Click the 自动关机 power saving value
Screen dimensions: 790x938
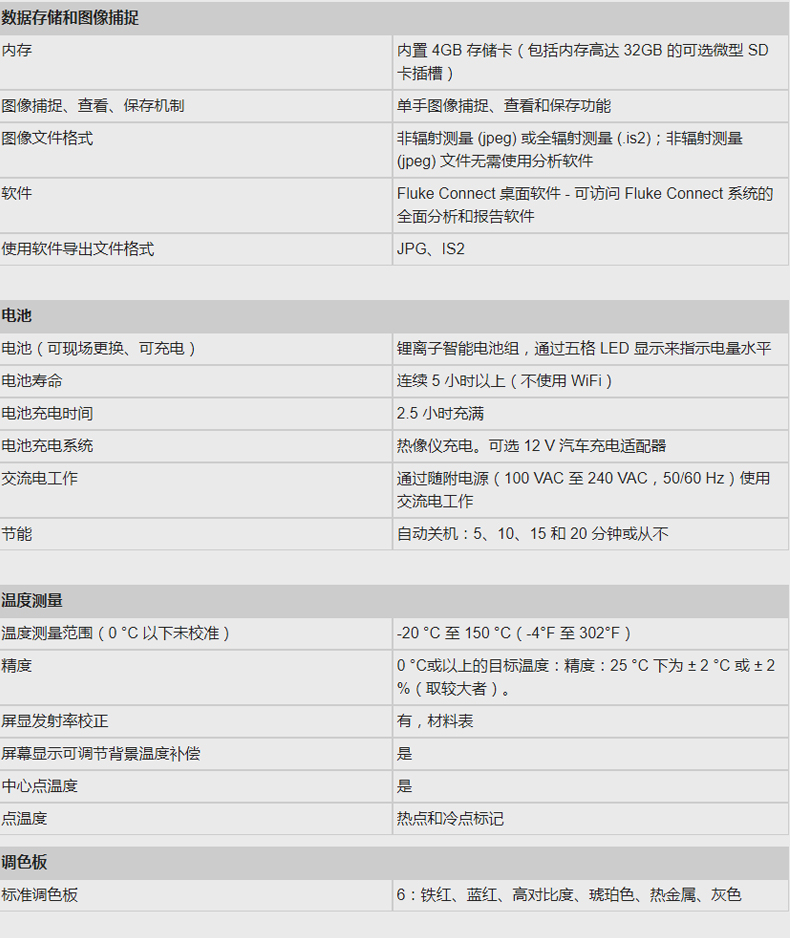[532, 534]
